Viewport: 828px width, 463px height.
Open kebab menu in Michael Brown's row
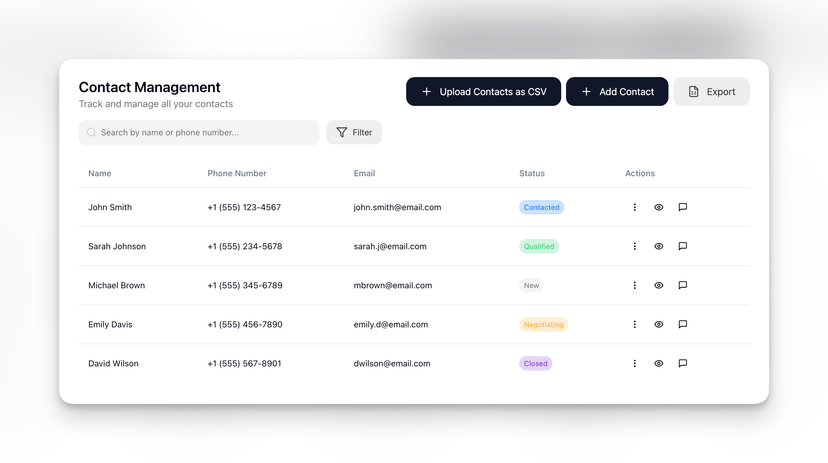point(634,285)
